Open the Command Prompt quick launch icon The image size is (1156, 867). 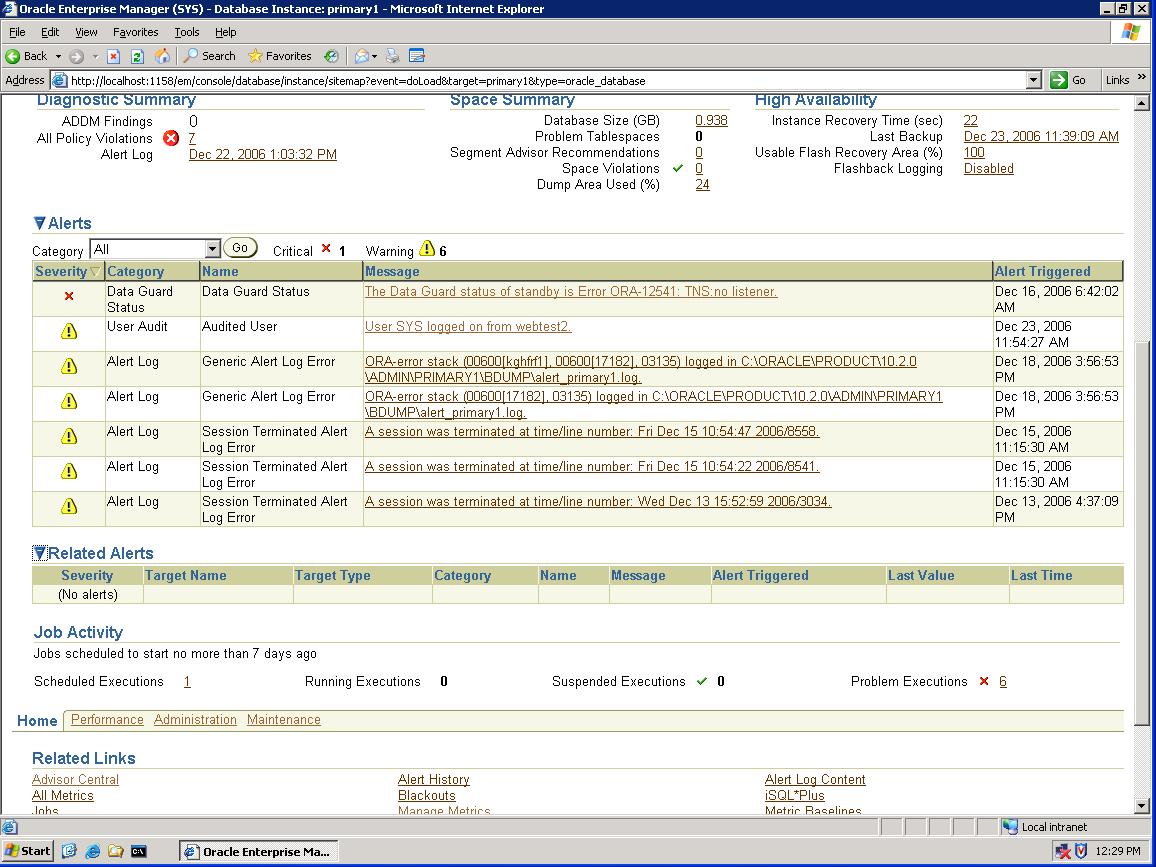click(139, 851)
